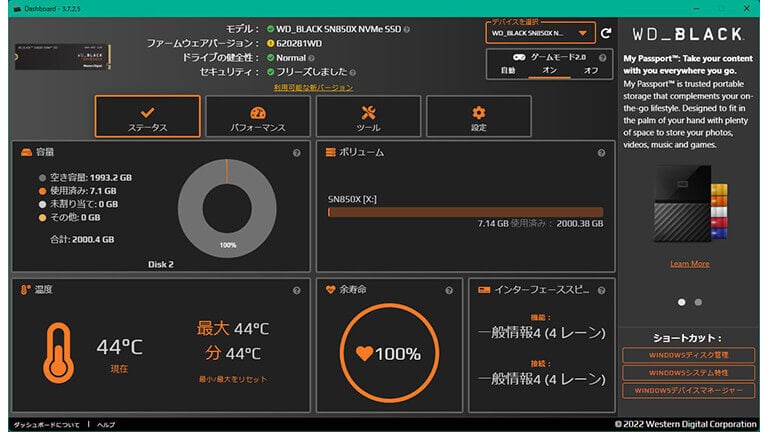Click the 利用可能な新バージョン link
Image resolution: width=768 pixels, height=432 pixels.
pos(313,87)
